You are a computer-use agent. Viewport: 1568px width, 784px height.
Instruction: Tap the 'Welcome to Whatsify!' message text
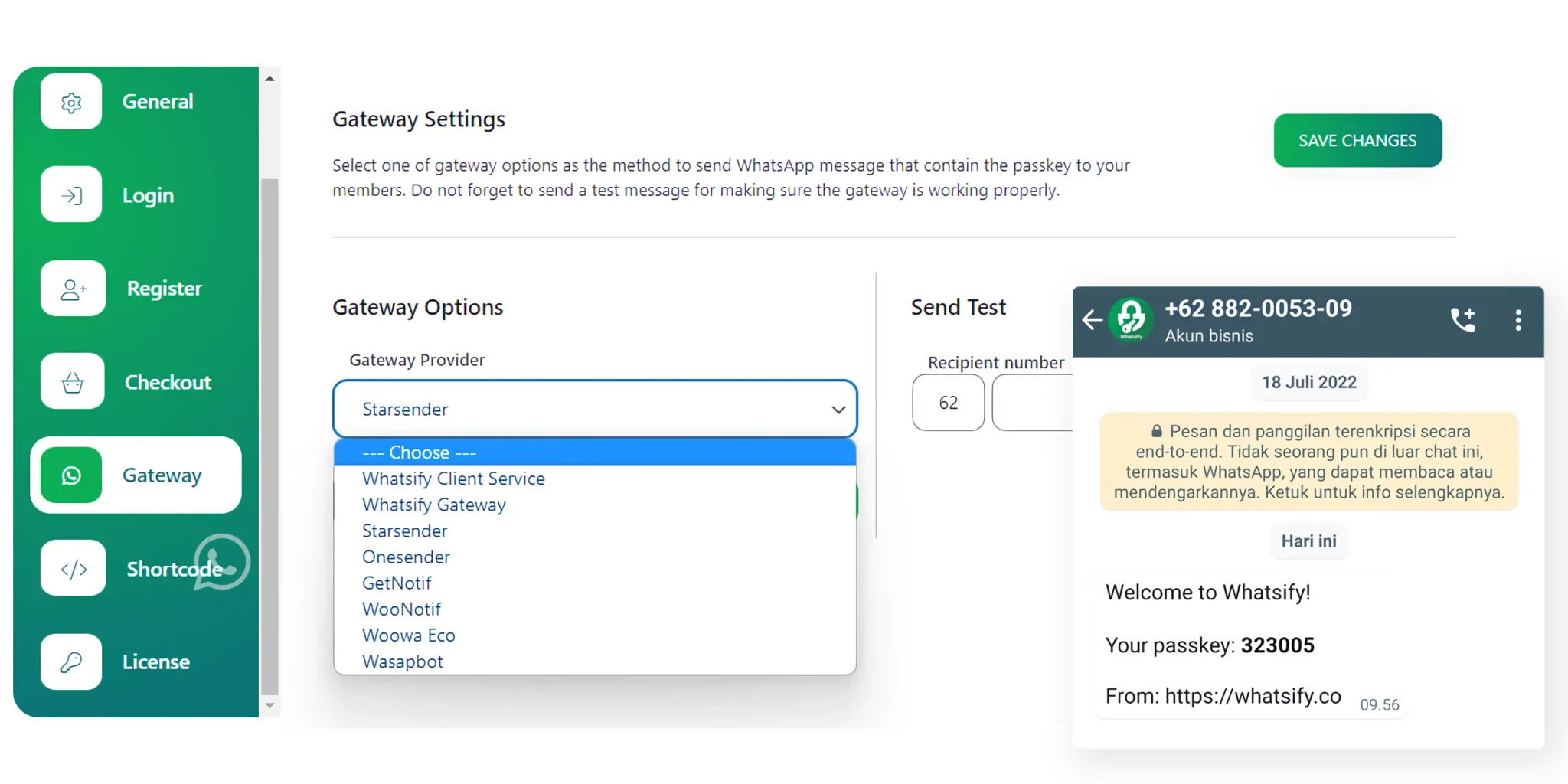click(1208, 593)
